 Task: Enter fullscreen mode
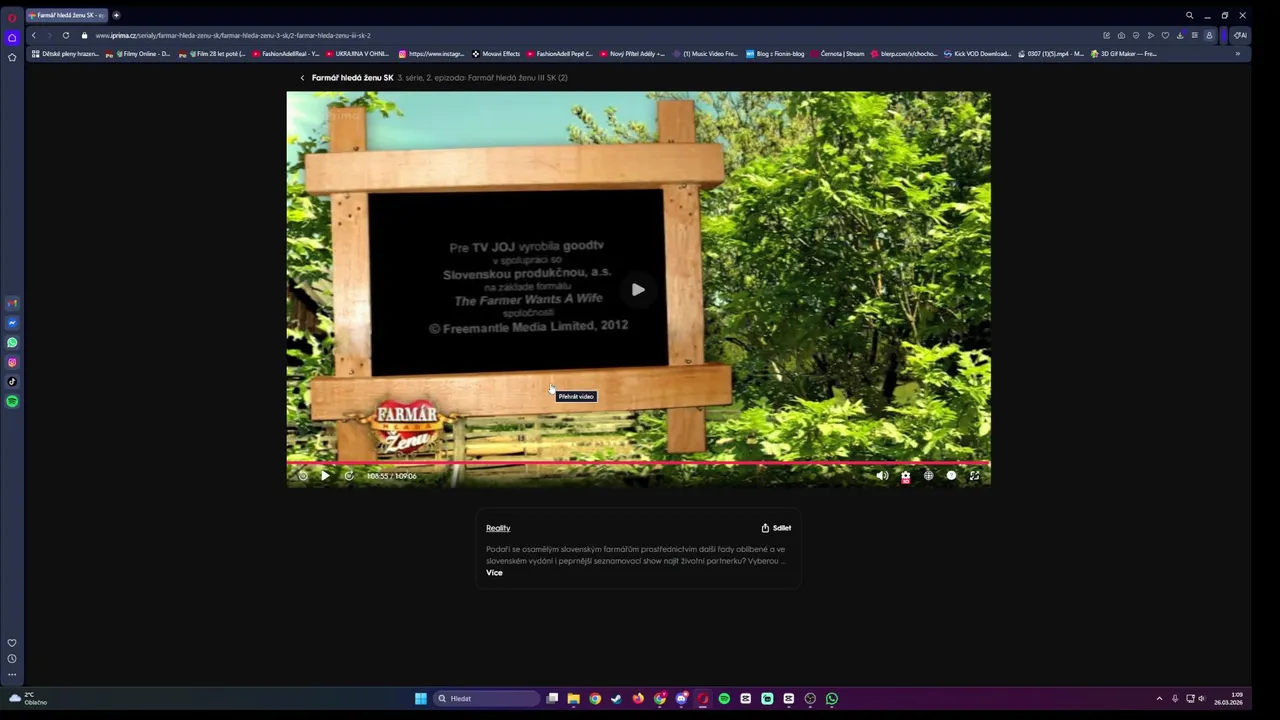[x=974, y=476]
